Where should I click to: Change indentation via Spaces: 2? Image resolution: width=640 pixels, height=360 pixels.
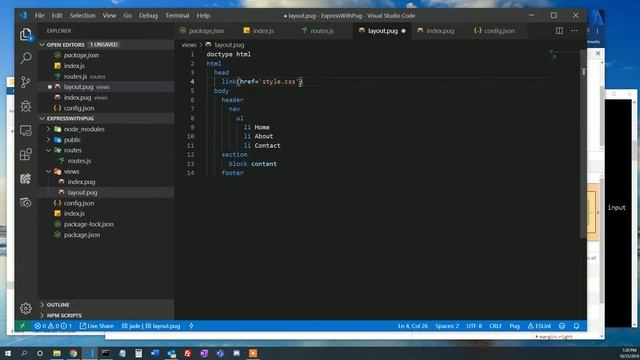(x=447, y=326)
